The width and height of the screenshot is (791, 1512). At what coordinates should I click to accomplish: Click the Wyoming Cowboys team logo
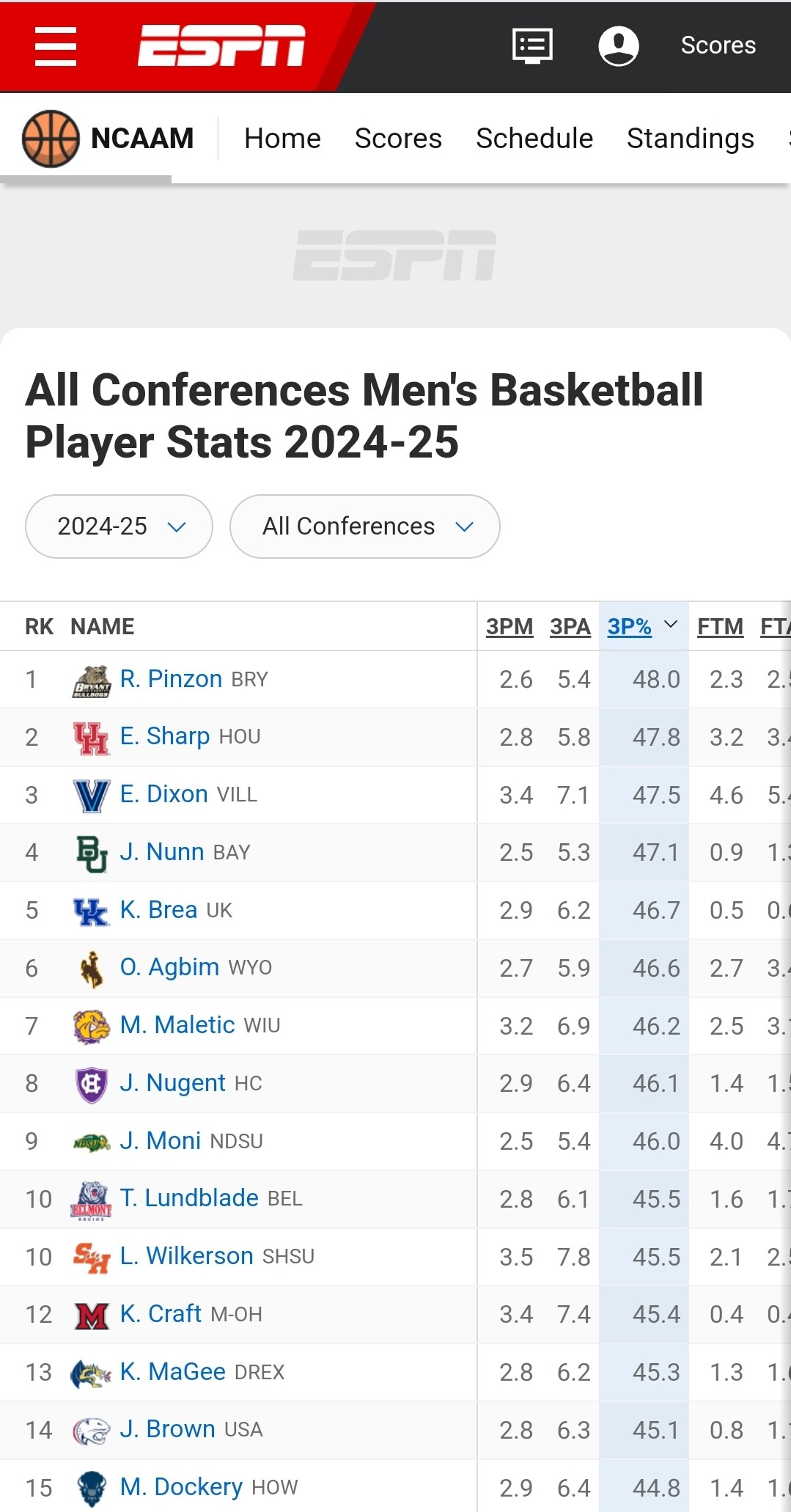(x=92, y=969)
